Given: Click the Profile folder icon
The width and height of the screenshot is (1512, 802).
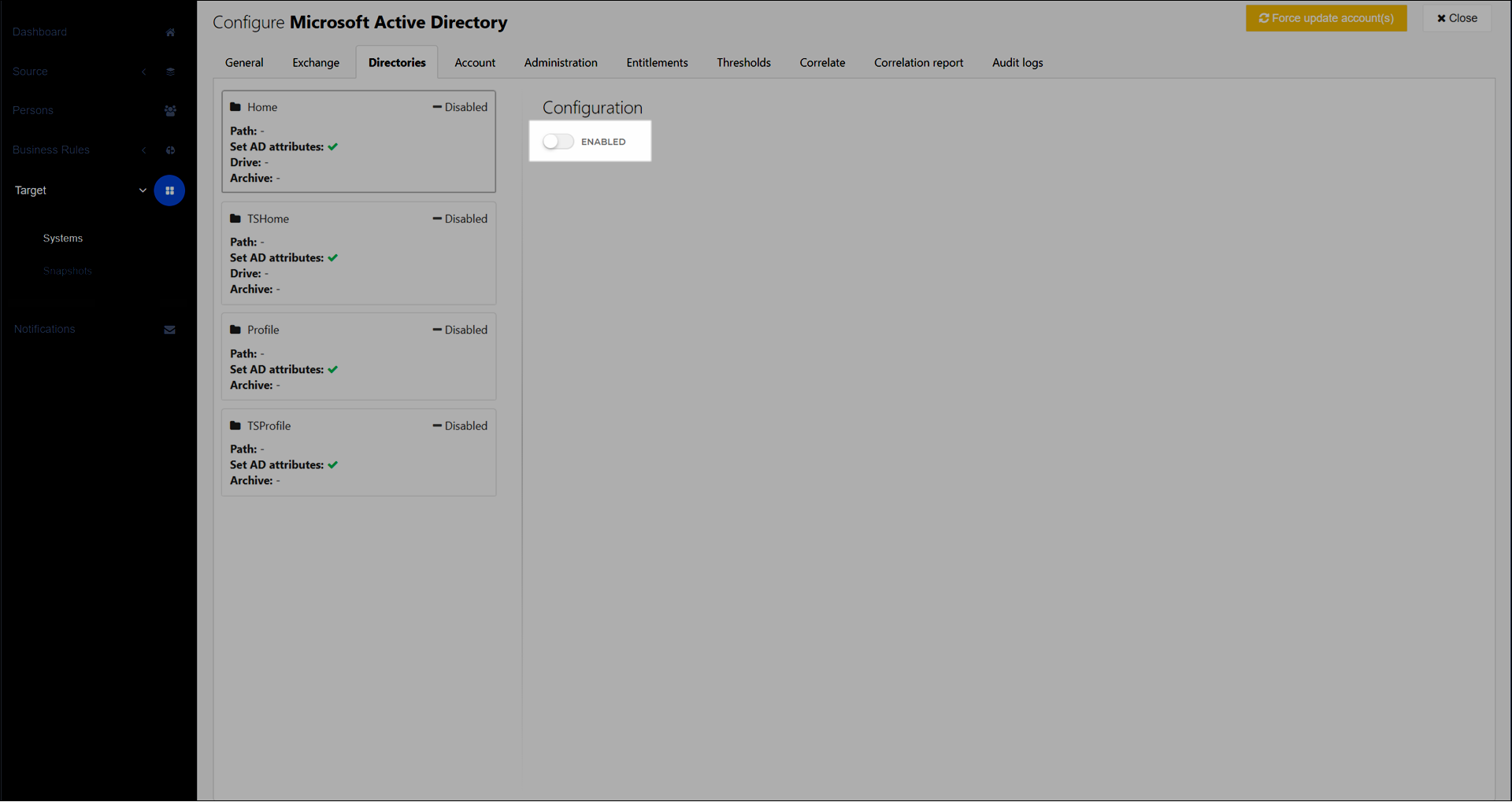Looking at the screenshot, I should (x=235, y=330).
